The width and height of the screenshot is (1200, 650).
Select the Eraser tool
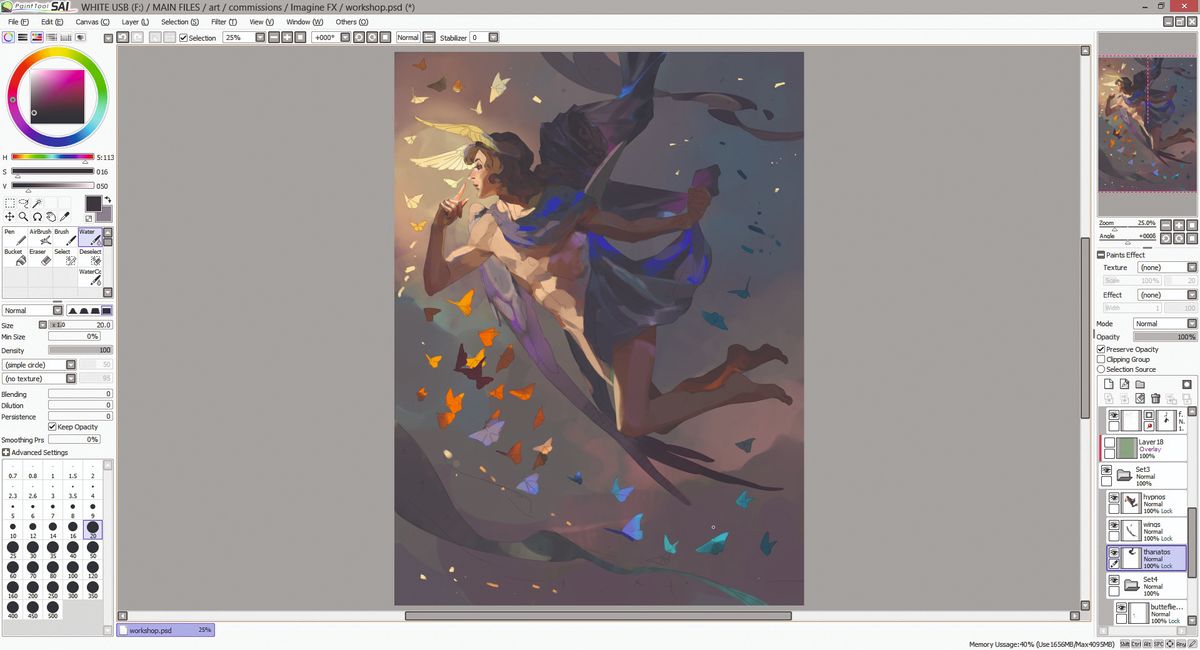click(x=40, y=260)
